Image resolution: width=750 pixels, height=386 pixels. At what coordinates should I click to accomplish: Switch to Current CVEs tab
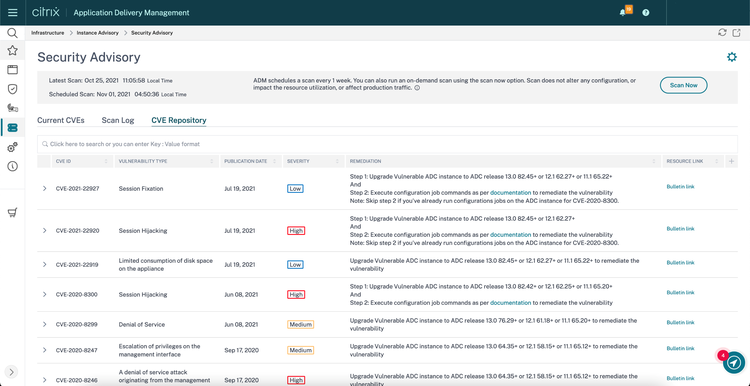(61, 121)
